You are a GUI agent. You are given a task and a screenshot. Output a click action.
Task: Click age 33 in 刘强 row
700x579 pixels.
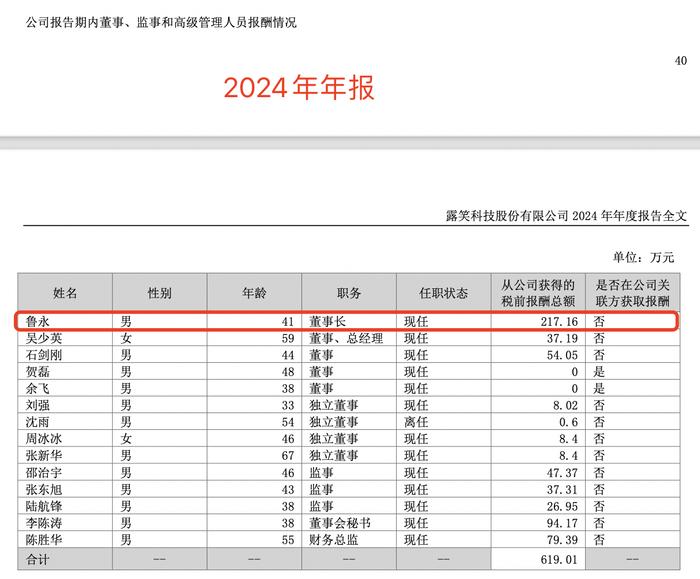(x=288, y=405)
